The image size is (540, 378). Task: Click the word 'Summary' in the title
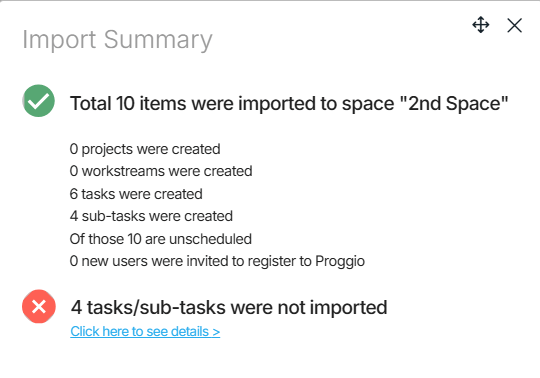pyautogui.click(x=158, y=40)
